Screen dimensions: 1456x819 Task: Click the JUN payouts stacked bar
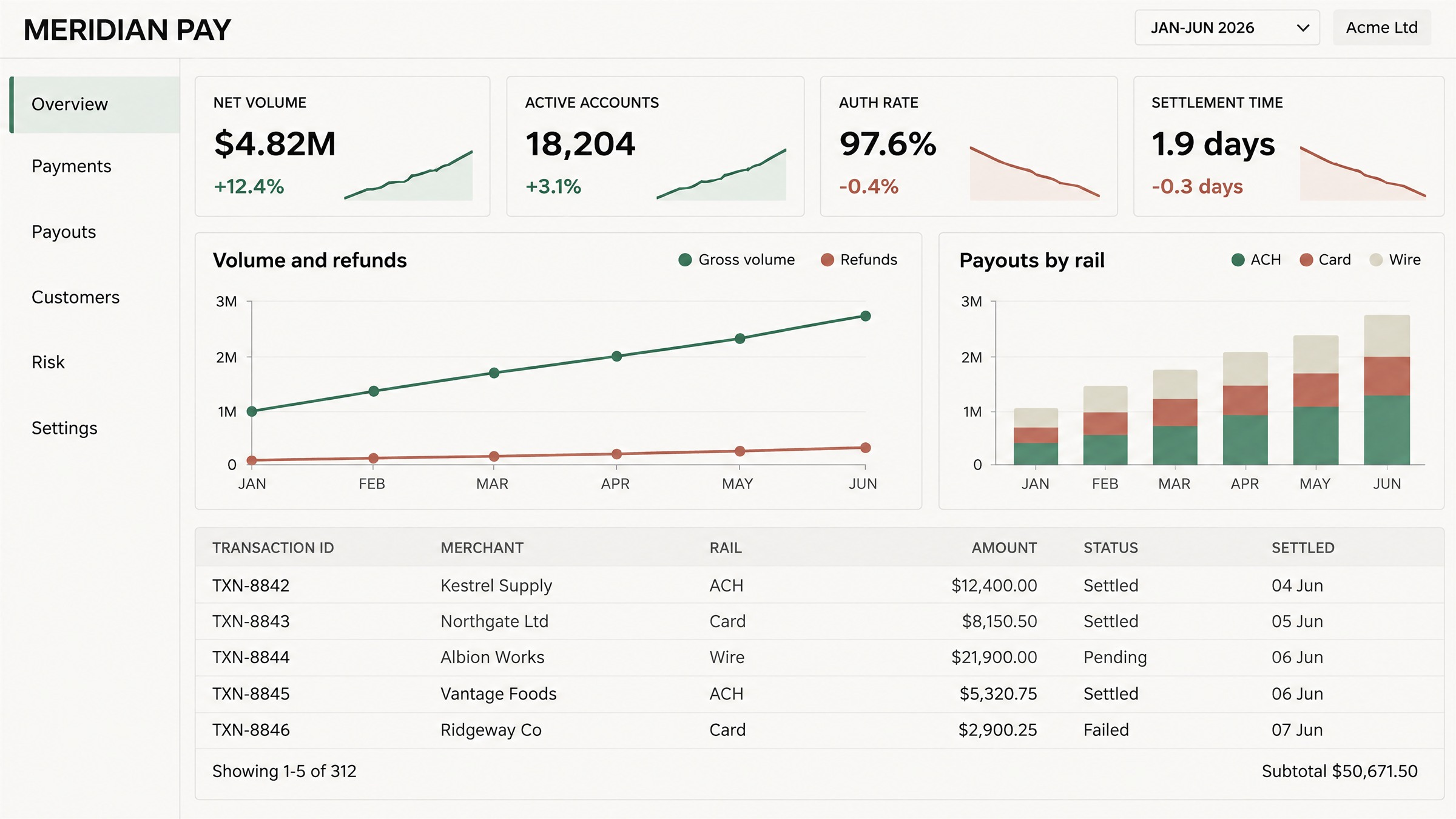(x=1387, y=390)
